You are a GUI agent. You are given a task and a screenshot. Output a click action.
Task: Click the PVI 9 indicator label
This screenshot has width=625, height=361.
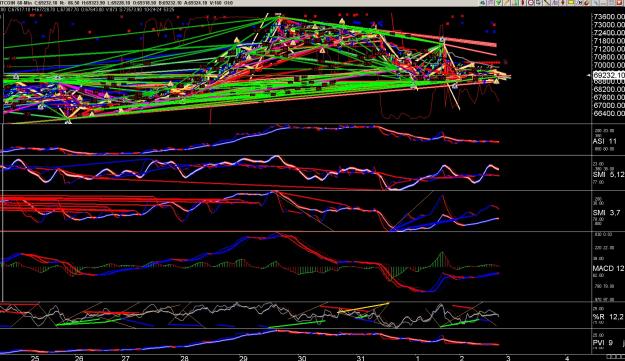pos(603,343)
